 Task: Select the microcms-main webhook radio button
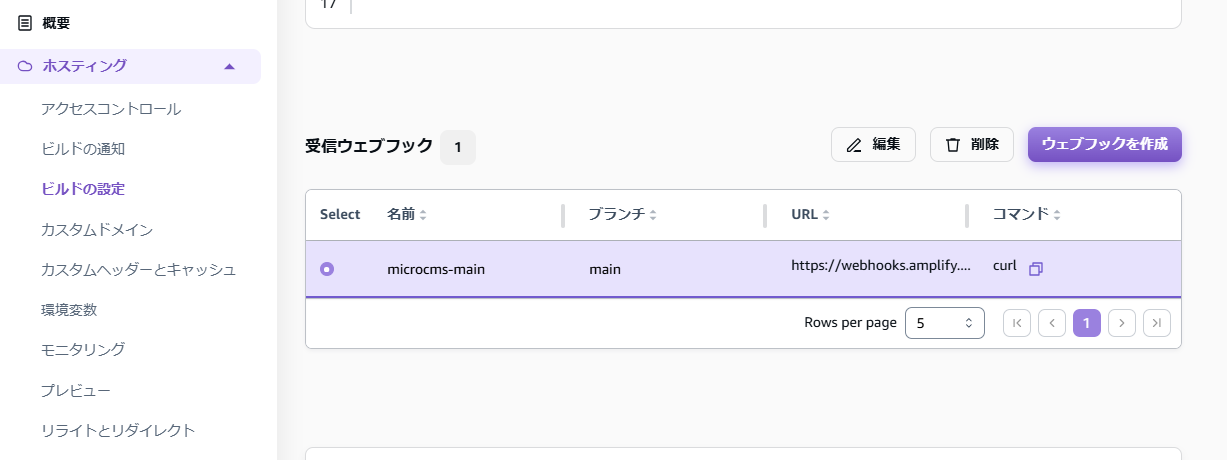327,269
